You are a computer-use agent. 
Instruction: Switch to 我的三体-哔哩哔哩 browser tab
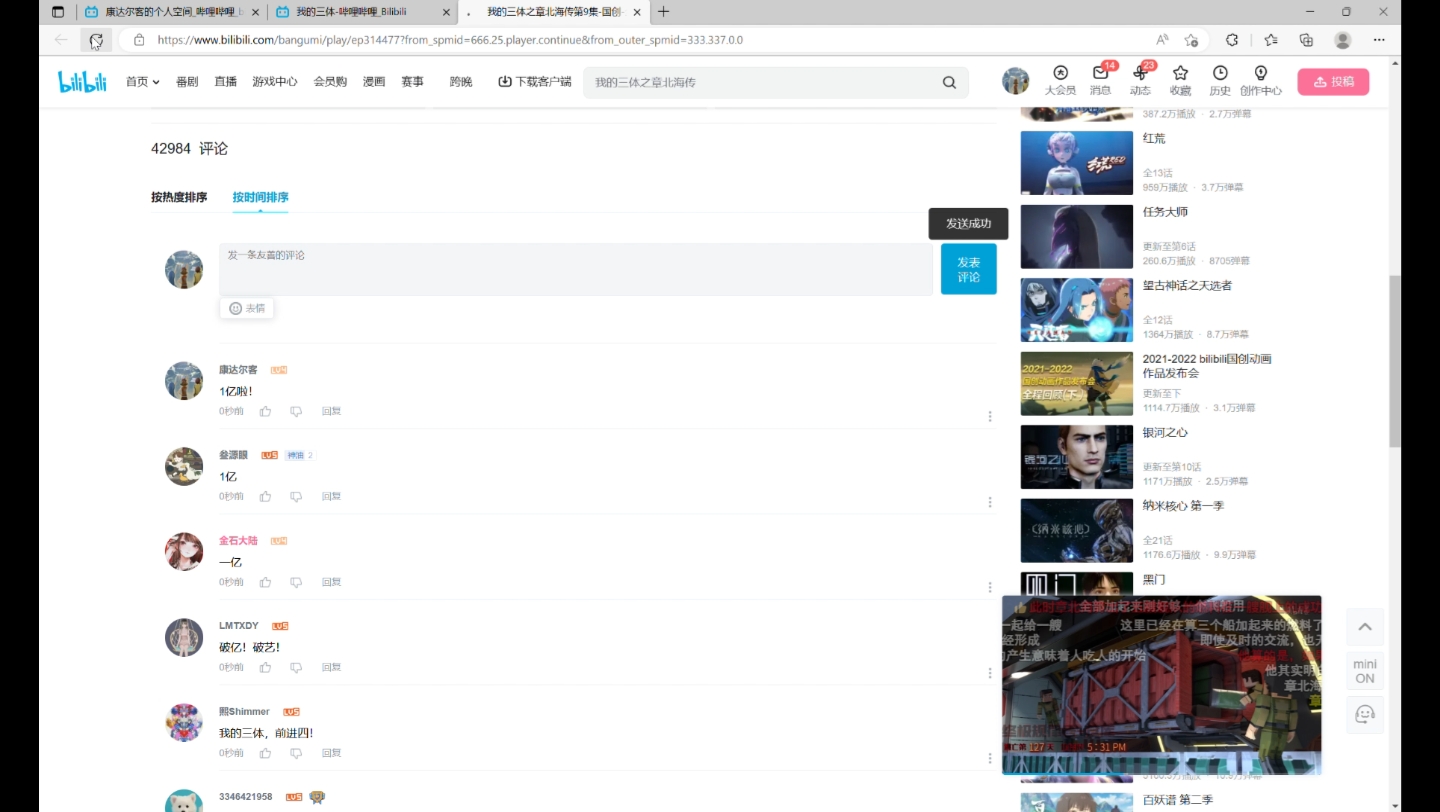(x=361, y=12)
